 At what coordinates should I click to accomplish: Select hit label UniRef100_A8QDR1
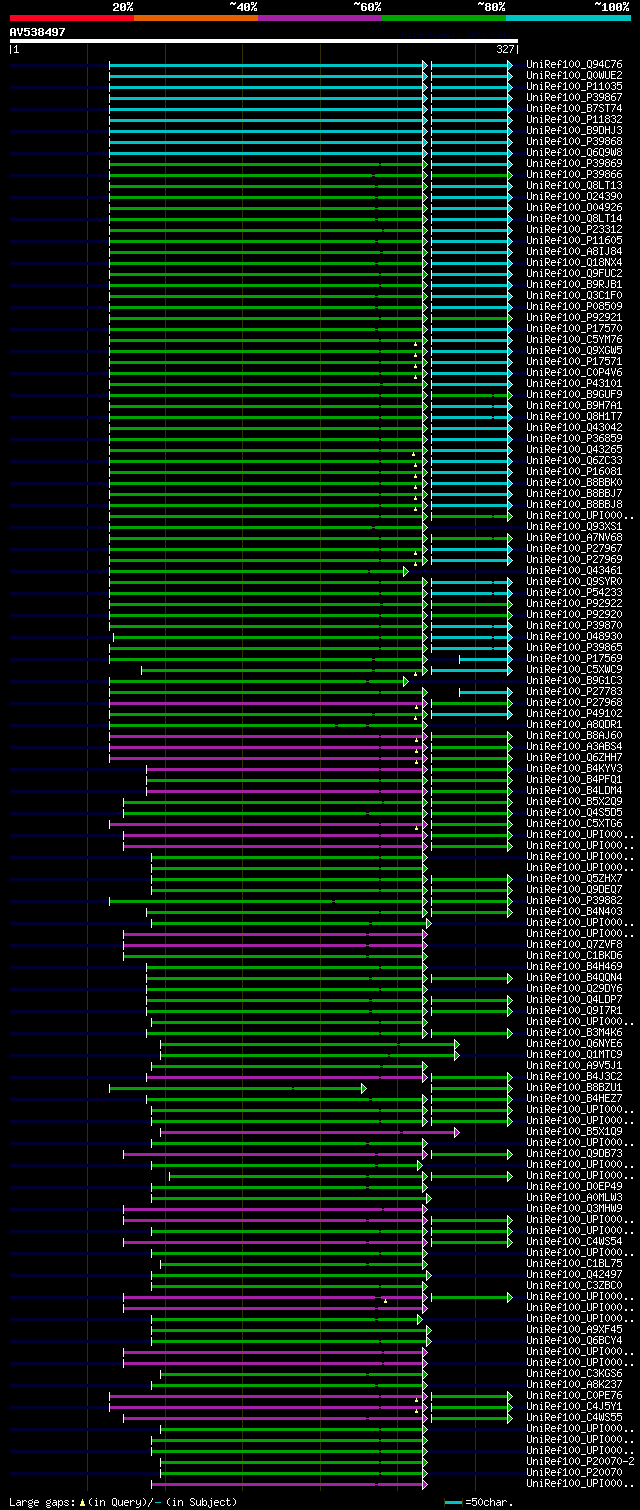[x=574, y=724]
